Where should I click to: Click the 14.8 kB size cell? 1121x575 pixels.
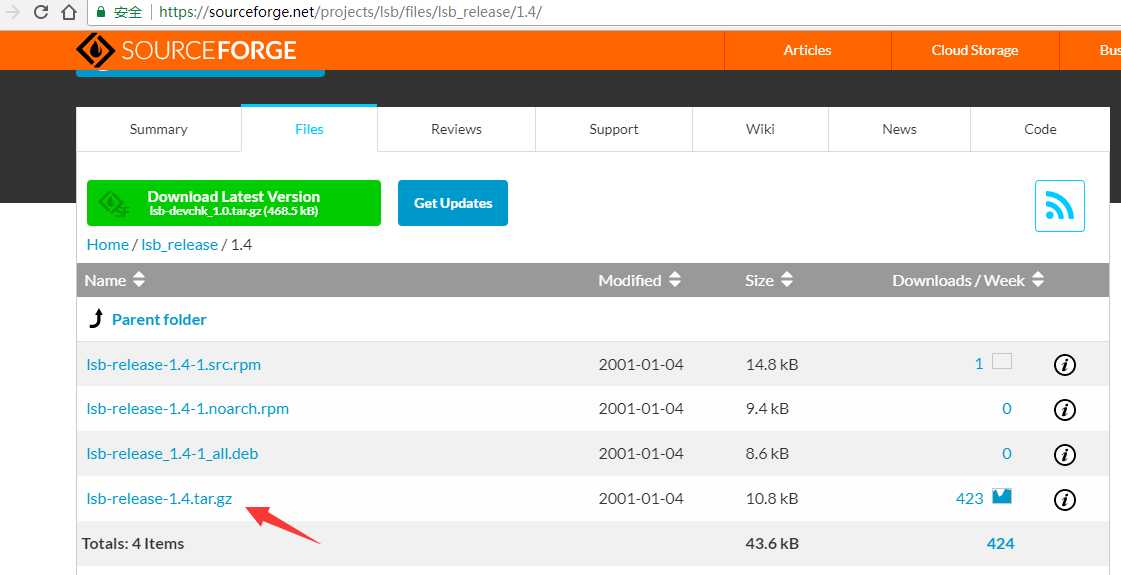click(x=771, y=365)
